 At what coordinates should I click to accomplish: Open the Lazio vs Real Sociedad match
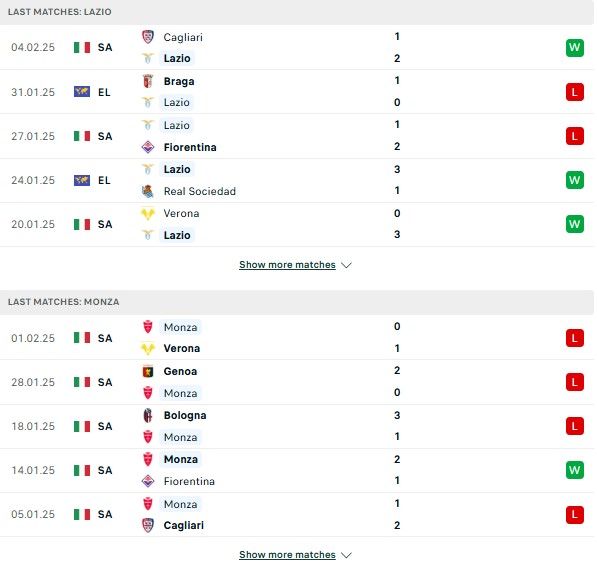297,181
